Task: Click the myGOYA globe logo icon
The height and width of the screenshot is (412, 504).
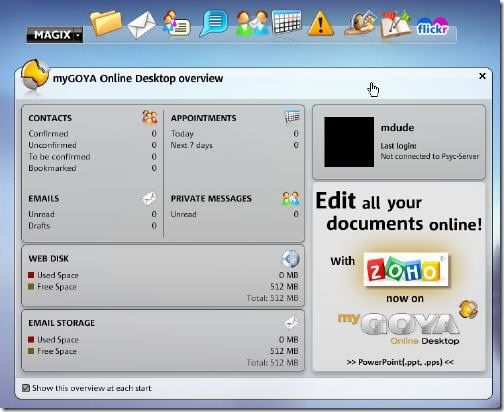Action: 35,75
